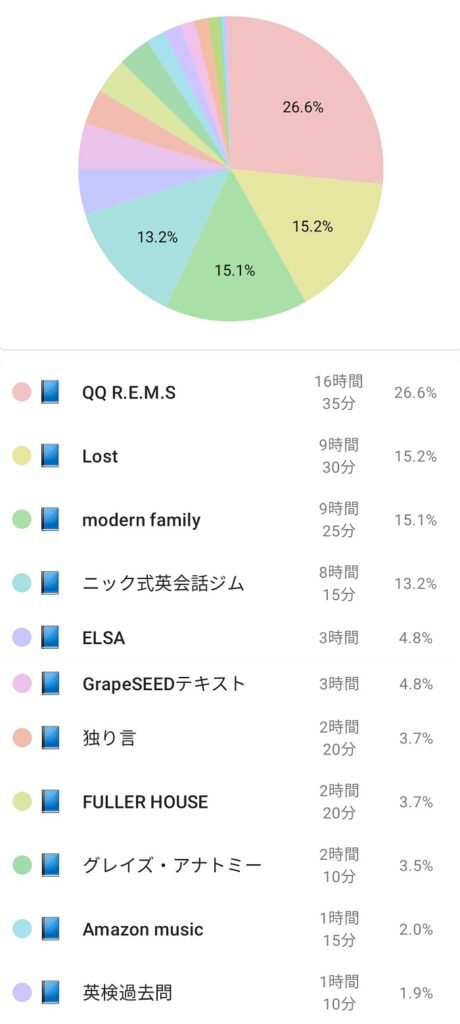The height and width of the screenshot is (1024, 460).
Task: Select the green color dot for modern family
Action: coord(22,520)
